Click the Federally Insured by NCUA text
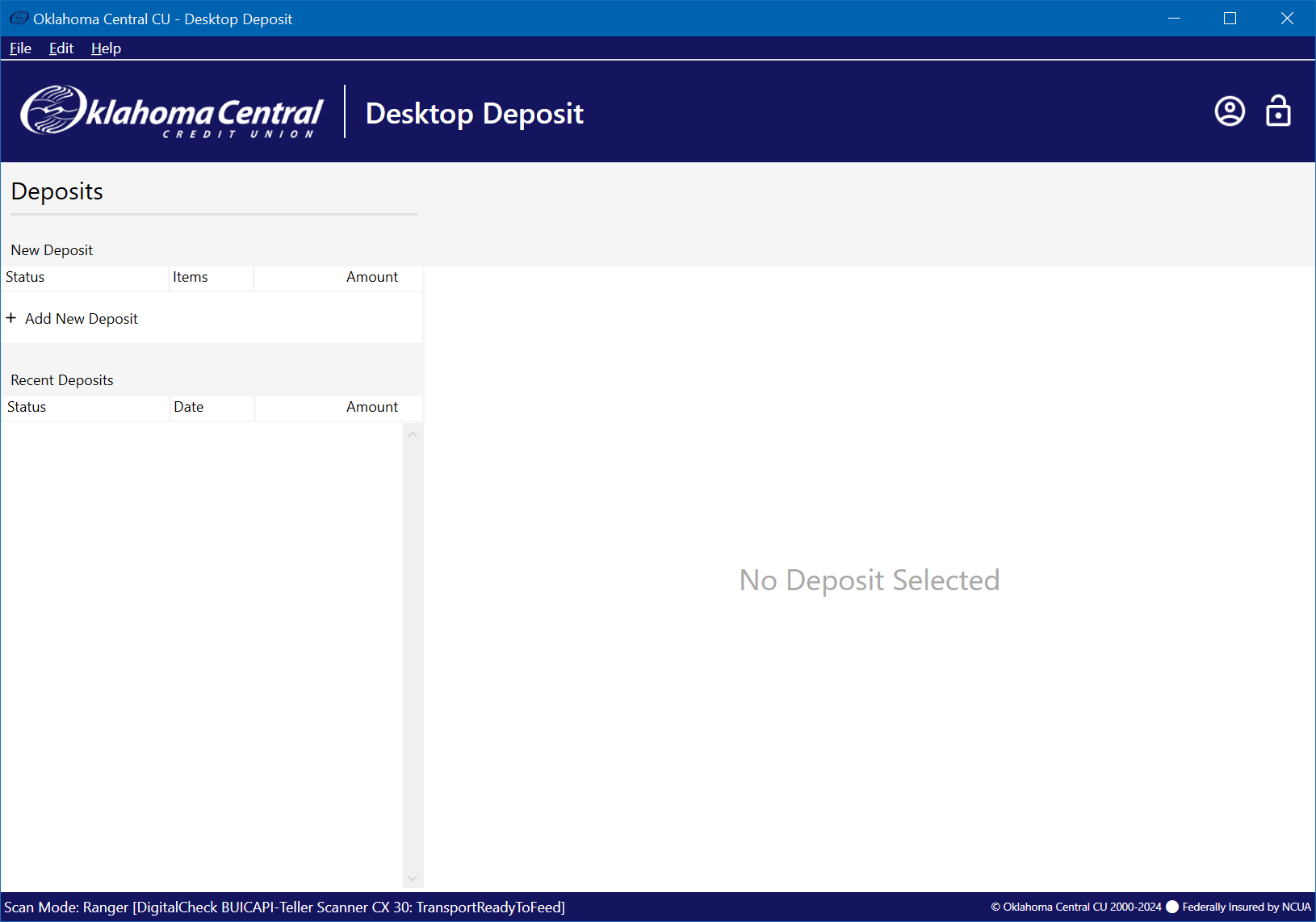This screenshot has height=922, width=1316. (x=1247, y=907)
